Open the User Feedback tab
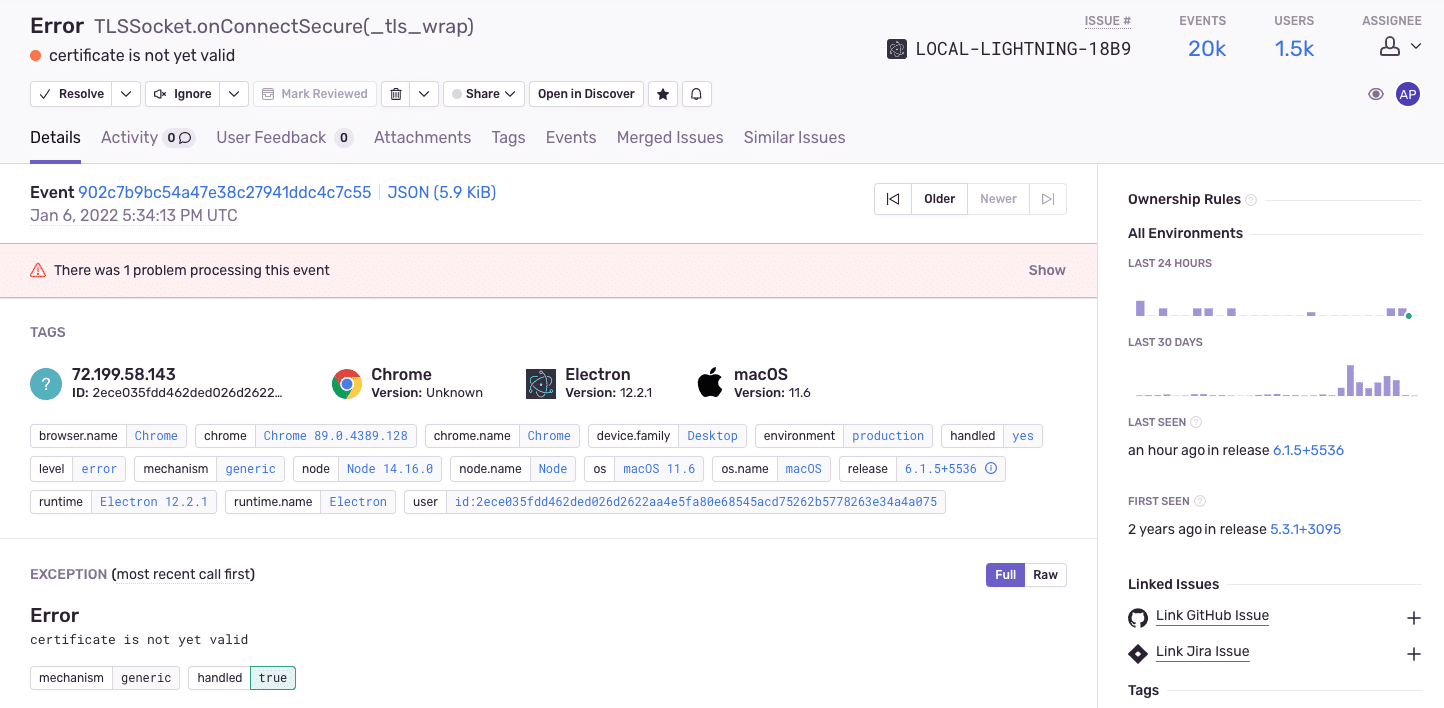This screenshot has height=708, width=1444. tap(270, 137)
